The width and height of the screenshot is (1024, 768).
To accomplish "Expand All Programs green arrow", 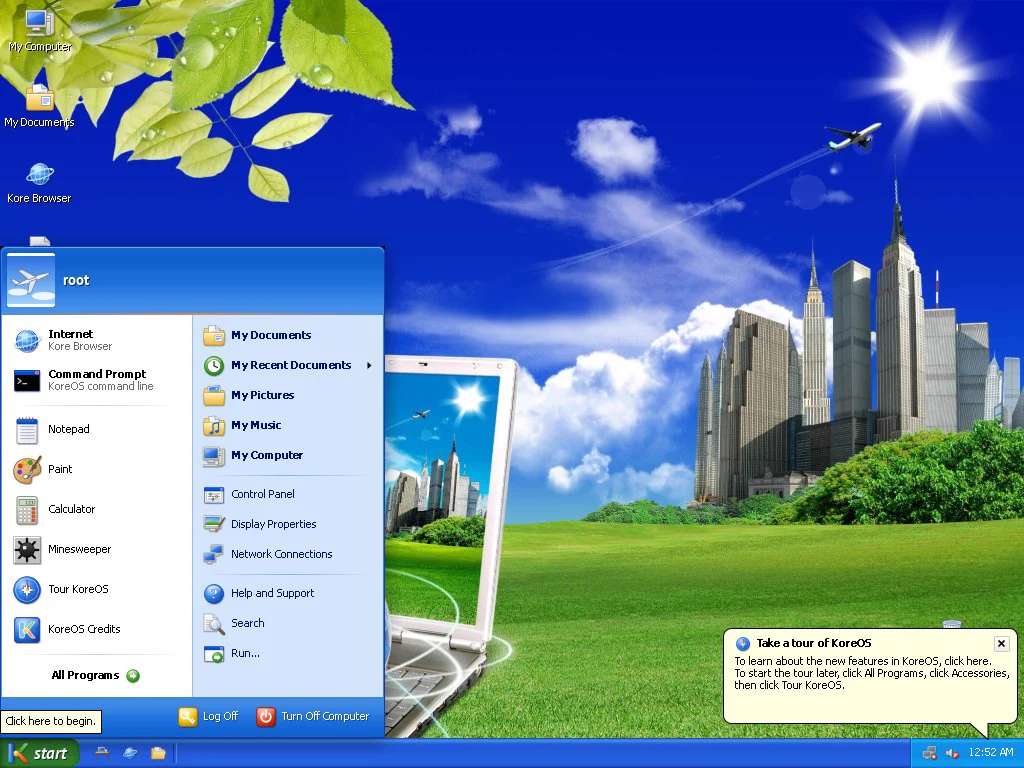I will tap(133, 676).
